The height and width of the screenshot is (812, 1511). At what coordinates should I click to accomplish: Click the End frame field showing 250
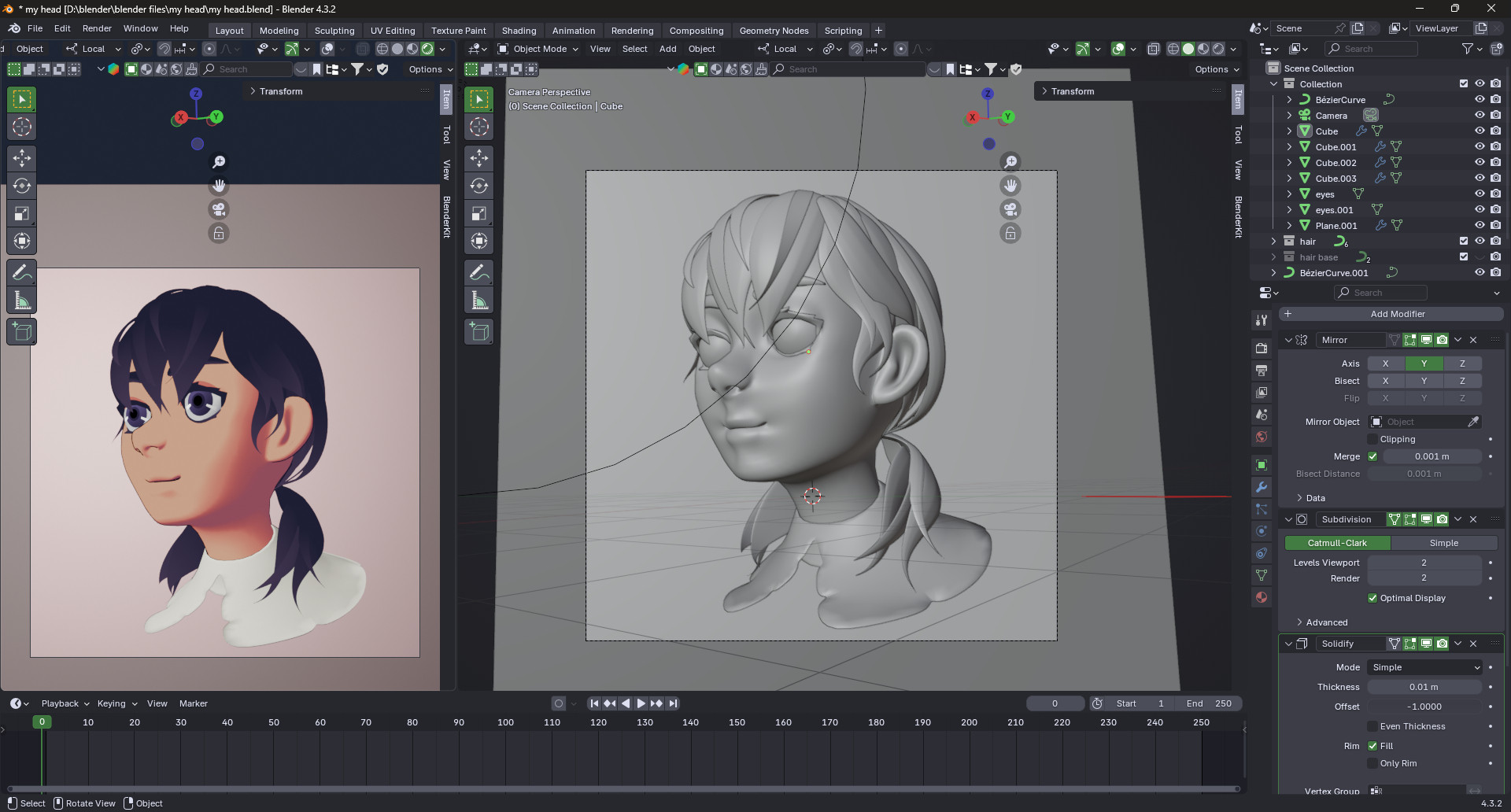point(1208,703)
